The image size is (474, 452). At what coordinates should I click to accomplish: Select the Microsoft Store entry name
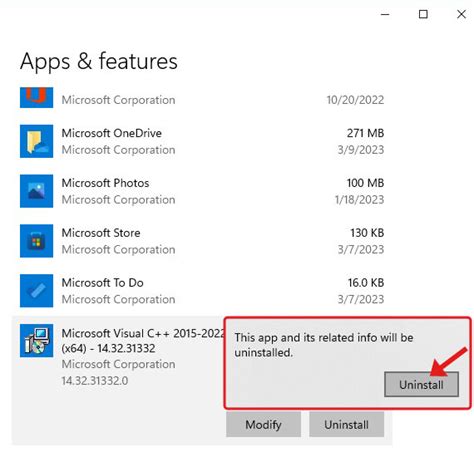(x=101, y=233)
